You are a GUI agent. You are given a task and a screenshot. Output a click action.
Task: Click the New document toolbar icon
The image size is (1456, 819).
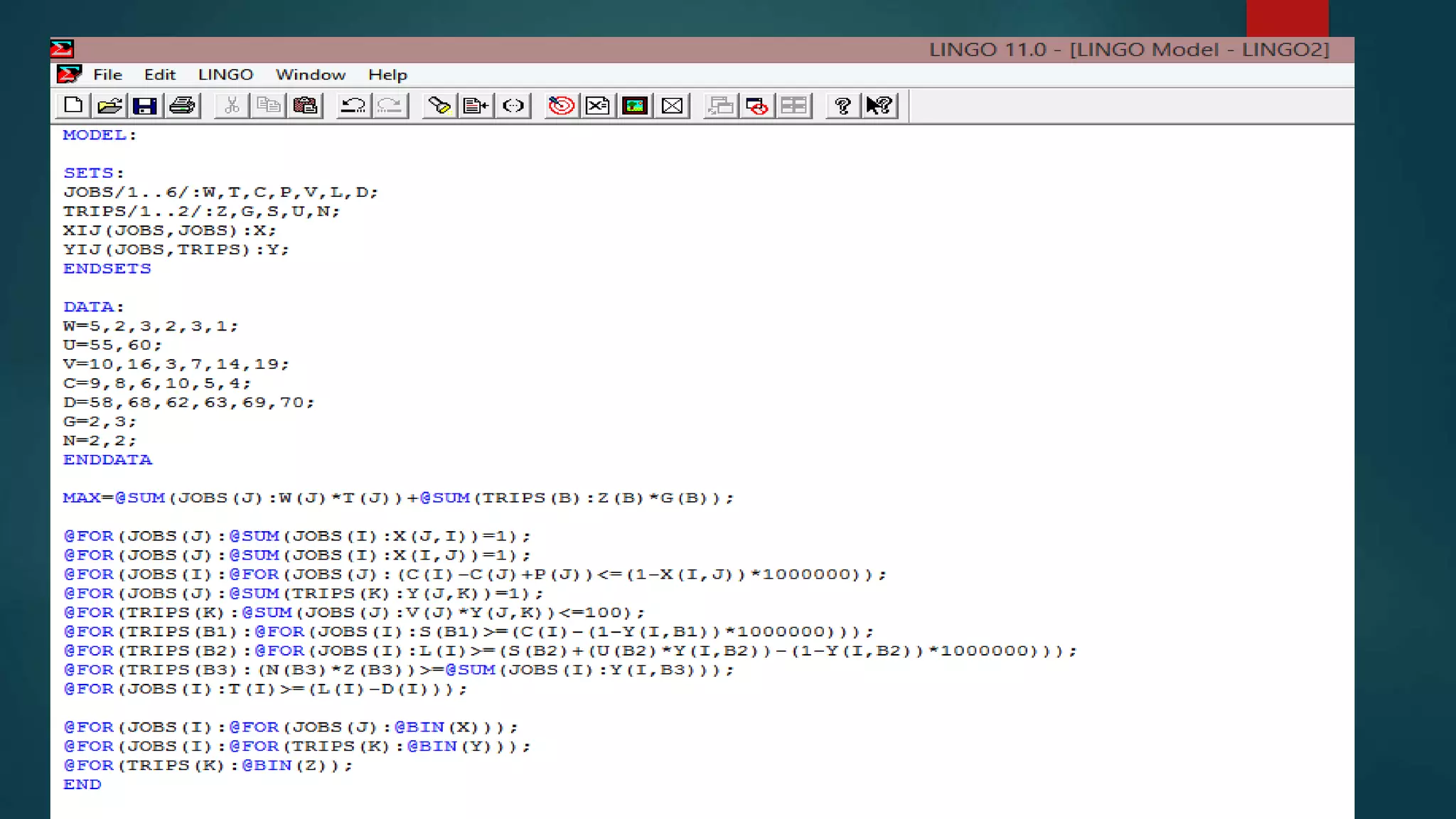click(73, 106)
